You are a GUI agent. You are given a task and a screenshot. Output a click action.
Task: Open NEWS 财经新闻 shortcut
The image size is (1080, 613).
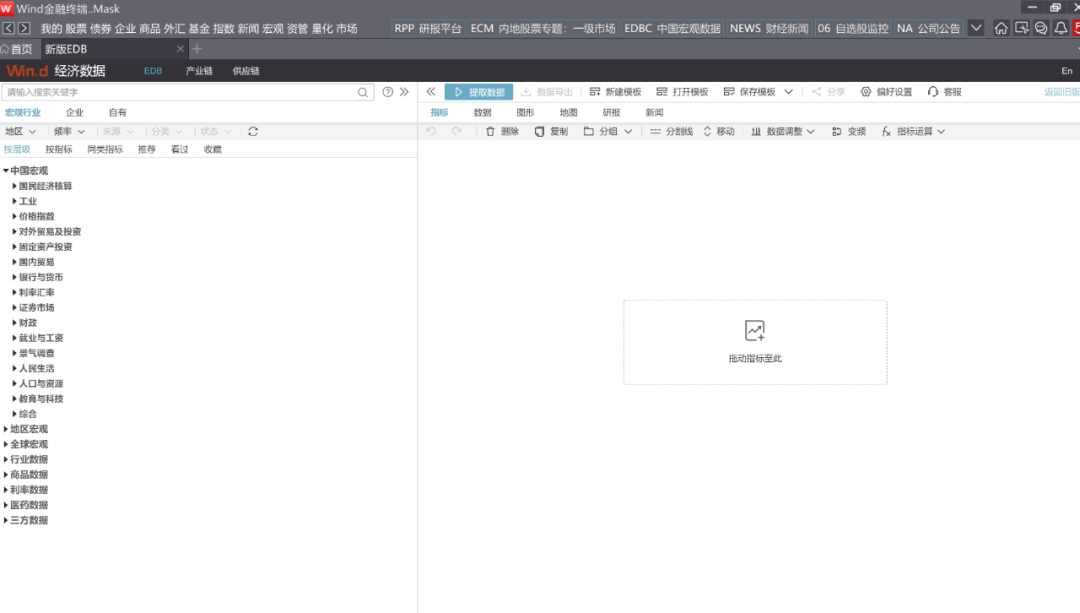tap(769, 28)
